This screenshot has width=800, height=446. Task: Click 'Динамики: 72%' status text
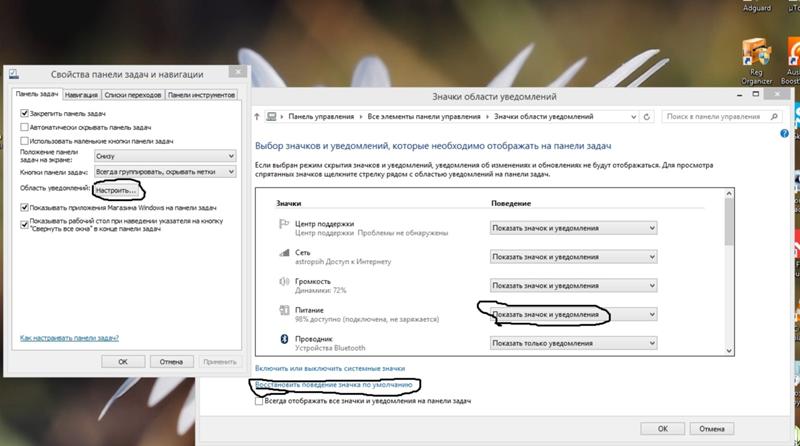click(x=321, y=290)
